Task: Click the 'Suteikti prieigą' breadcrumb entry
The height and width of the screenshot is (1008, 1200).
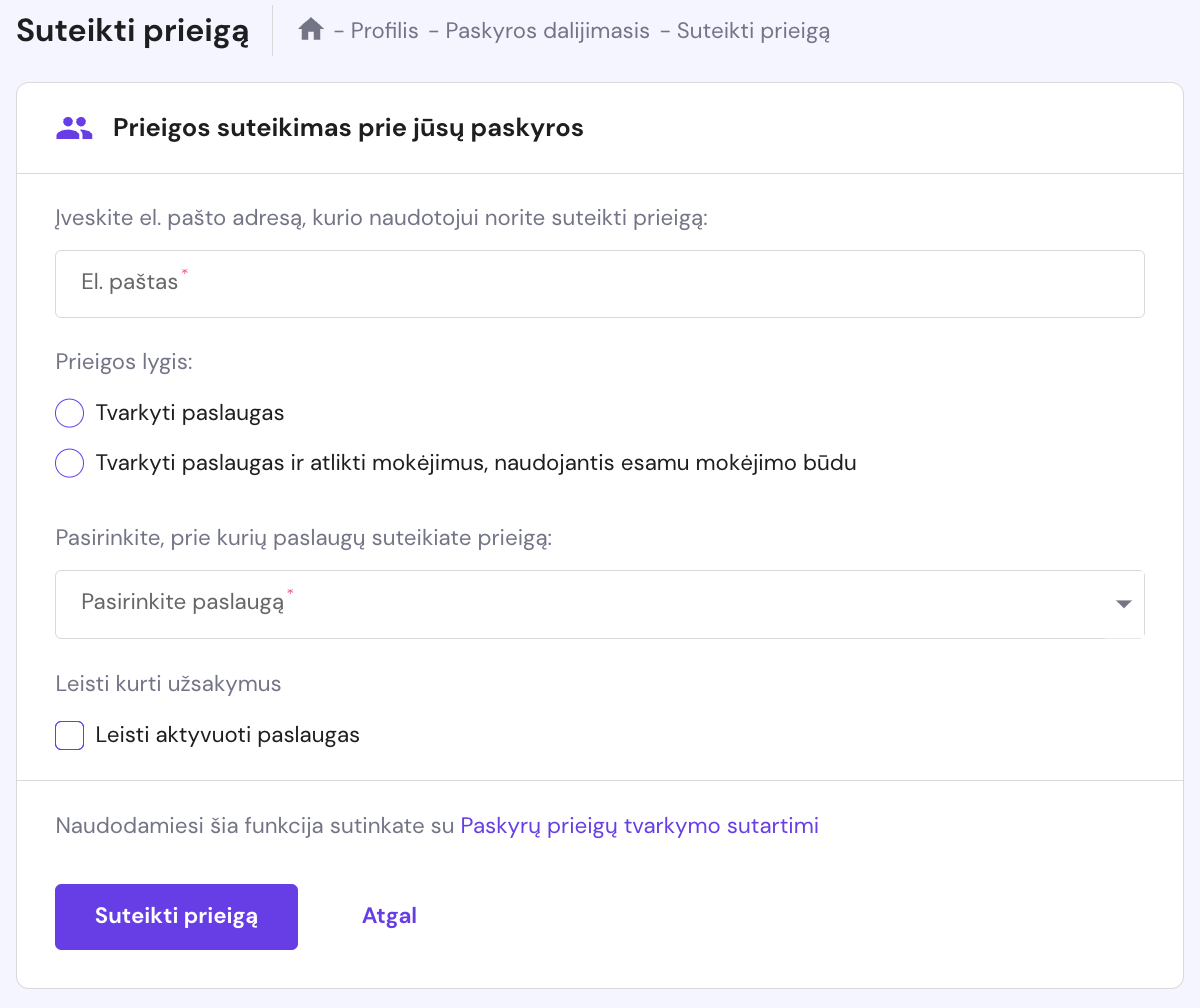Action: [753, 31]
